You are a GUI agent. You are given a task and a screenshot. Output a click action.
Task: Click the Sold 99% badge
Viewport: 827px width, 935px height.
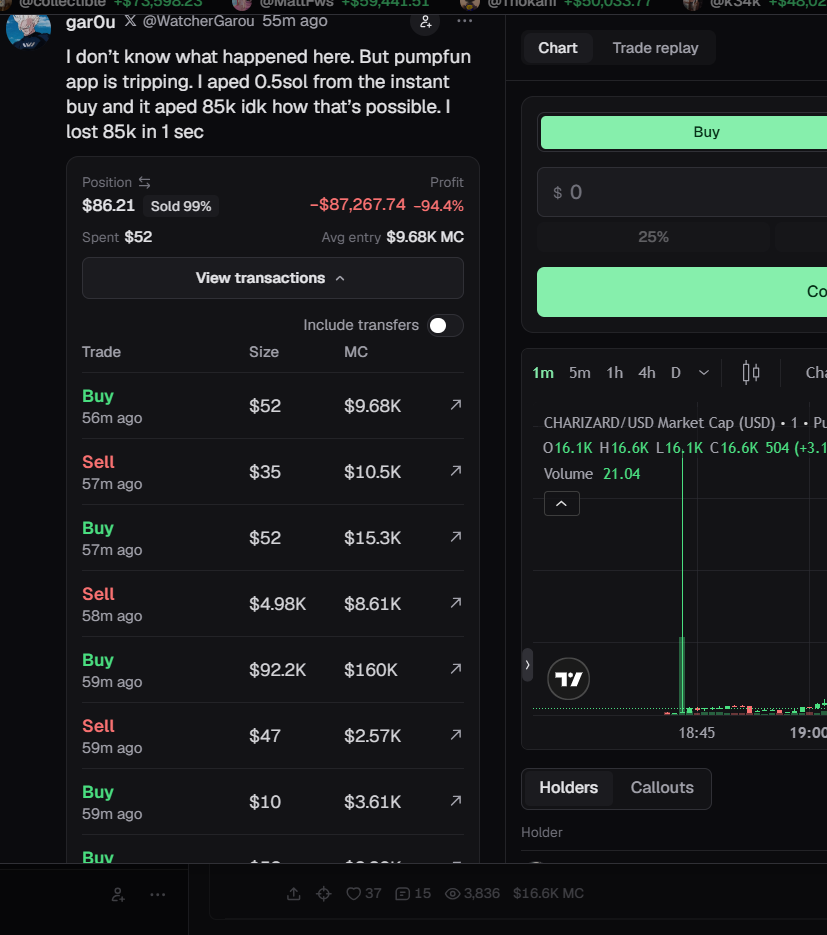(x=181, y=206)
